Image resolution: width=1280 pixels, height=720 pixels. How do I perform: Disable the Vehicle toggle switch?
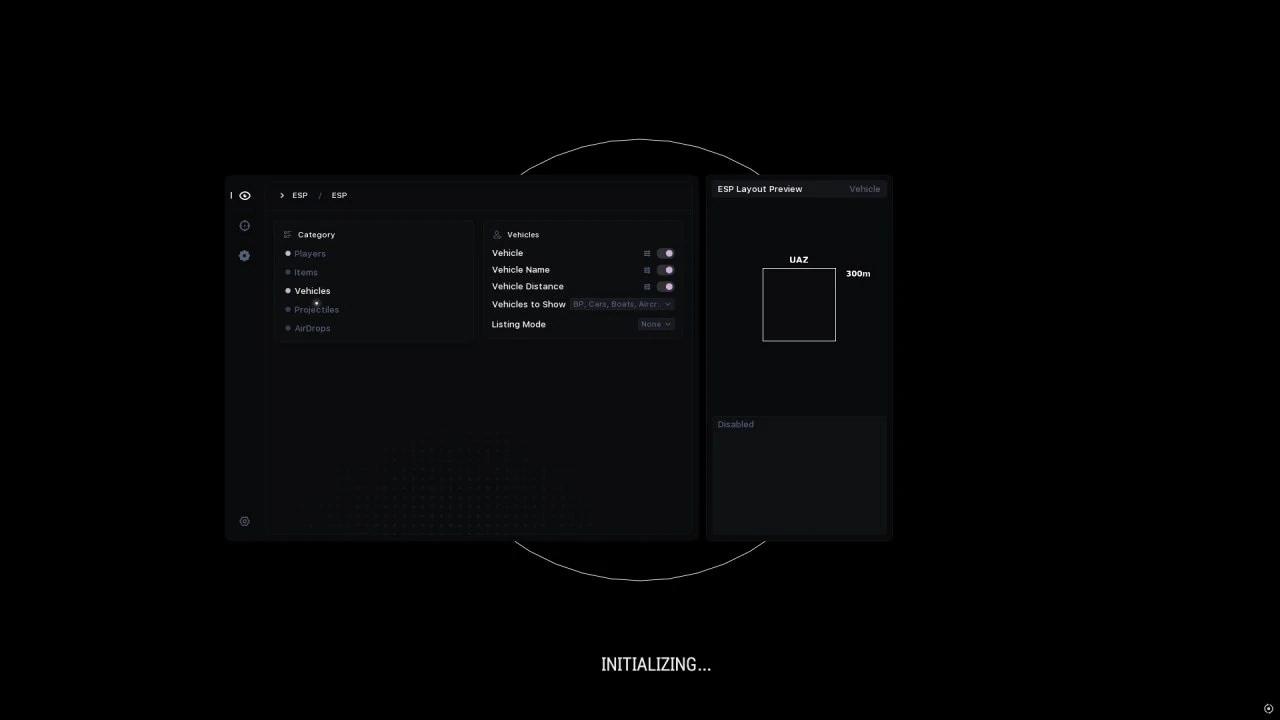(x=665, y=254)
